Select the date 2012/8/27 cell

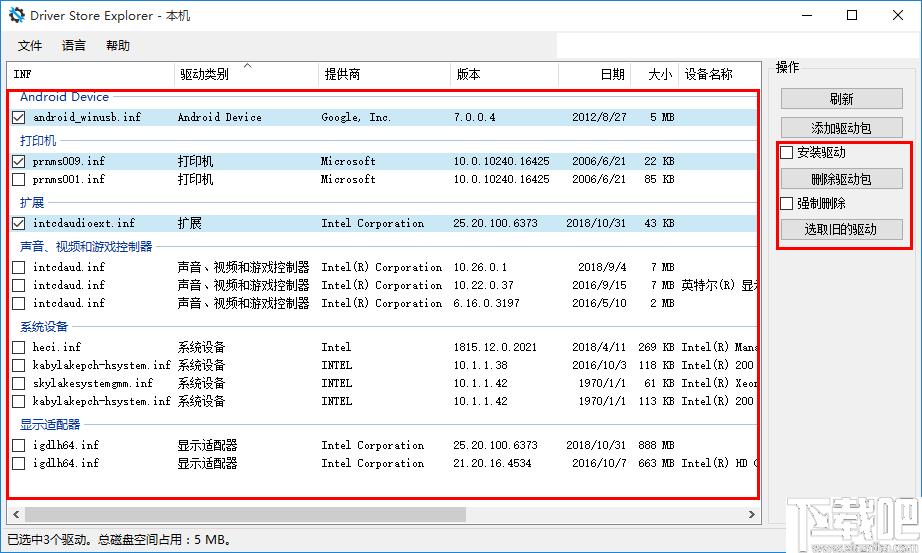(x=599, y=118)
